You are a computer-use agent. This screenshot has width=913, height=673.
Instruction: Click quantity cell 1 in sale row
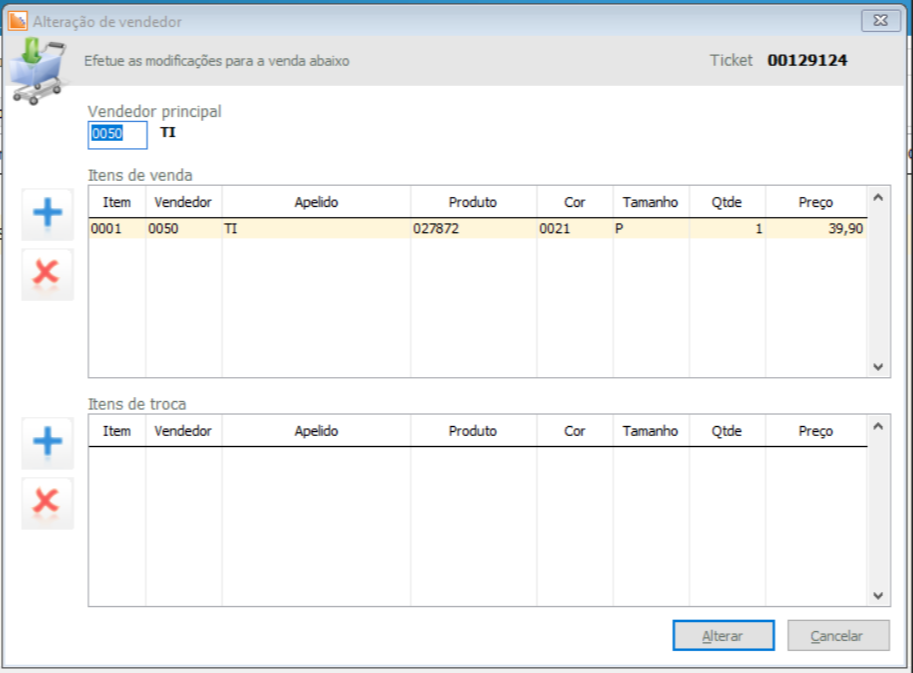click(x=727, y=228)
